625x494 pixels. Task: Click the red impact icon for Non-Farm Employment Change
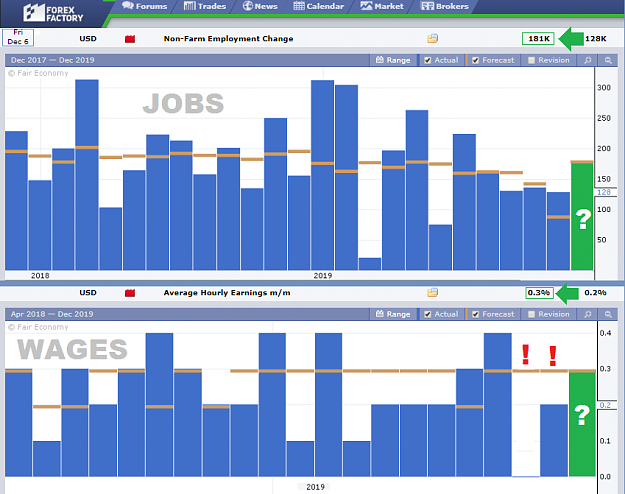click(130, 39)
